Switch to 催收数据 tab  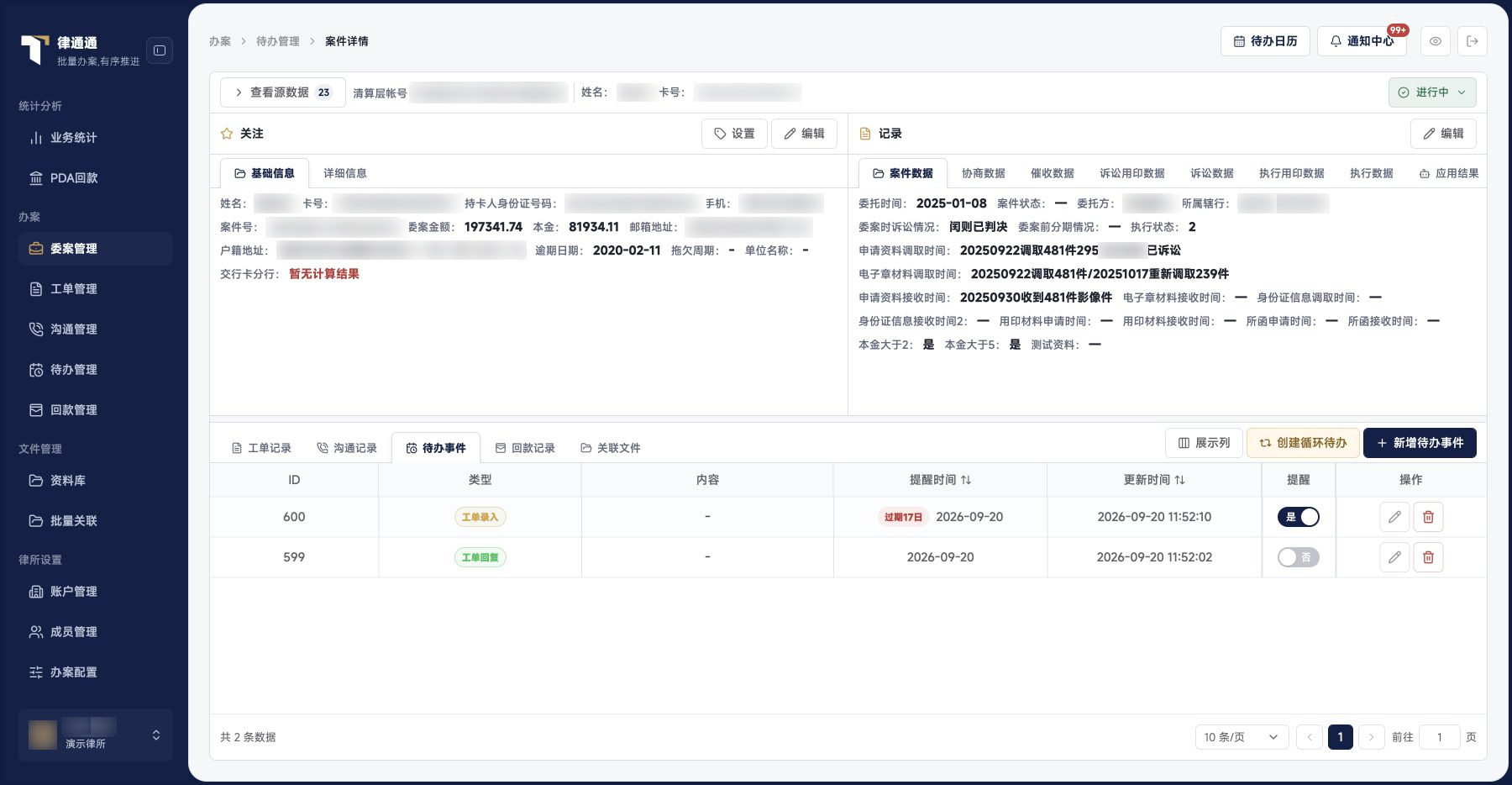click(1053, 173)
